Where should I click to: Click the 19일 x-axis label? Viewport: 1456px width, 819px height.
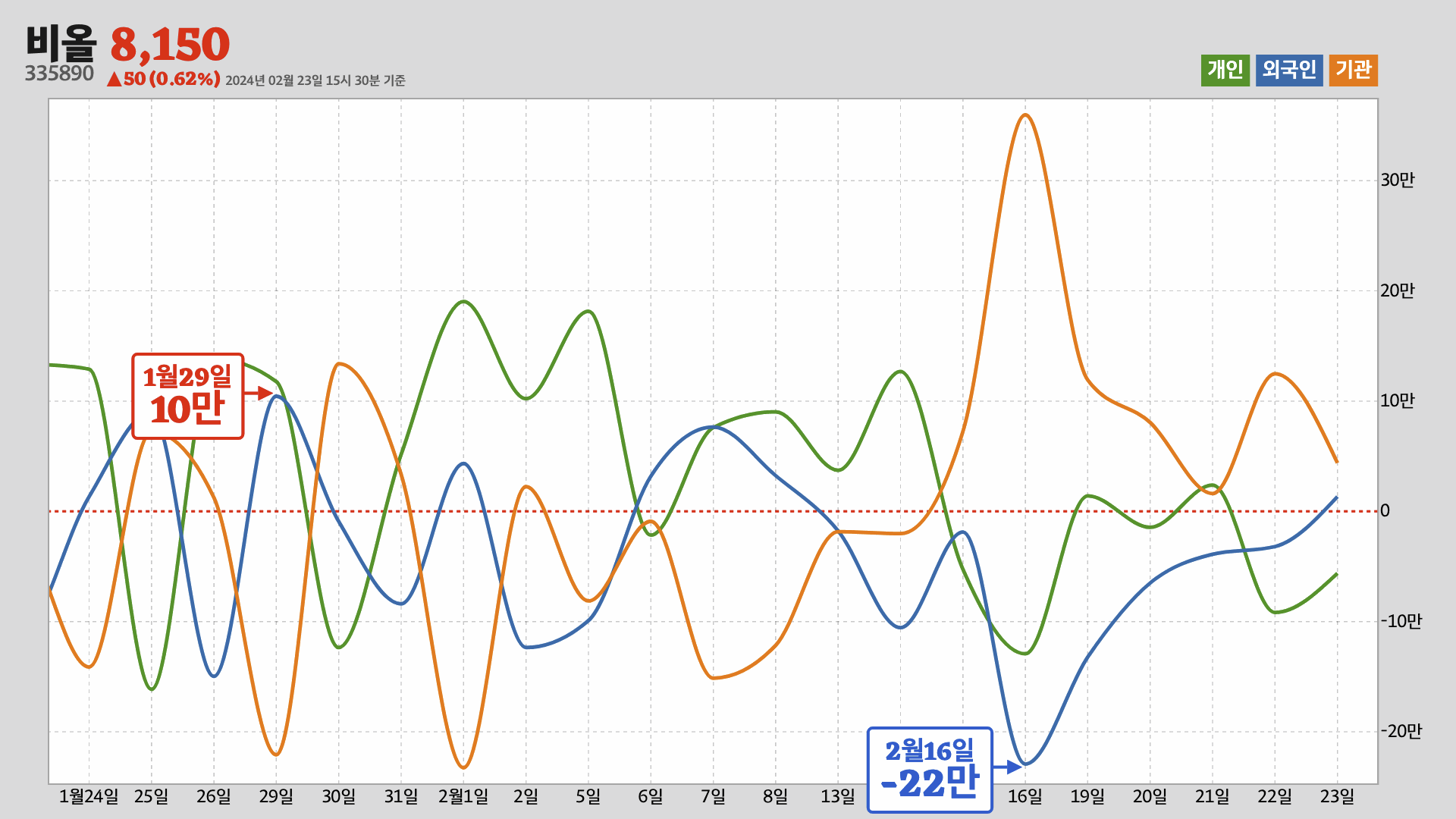[x=1087, y=796]
